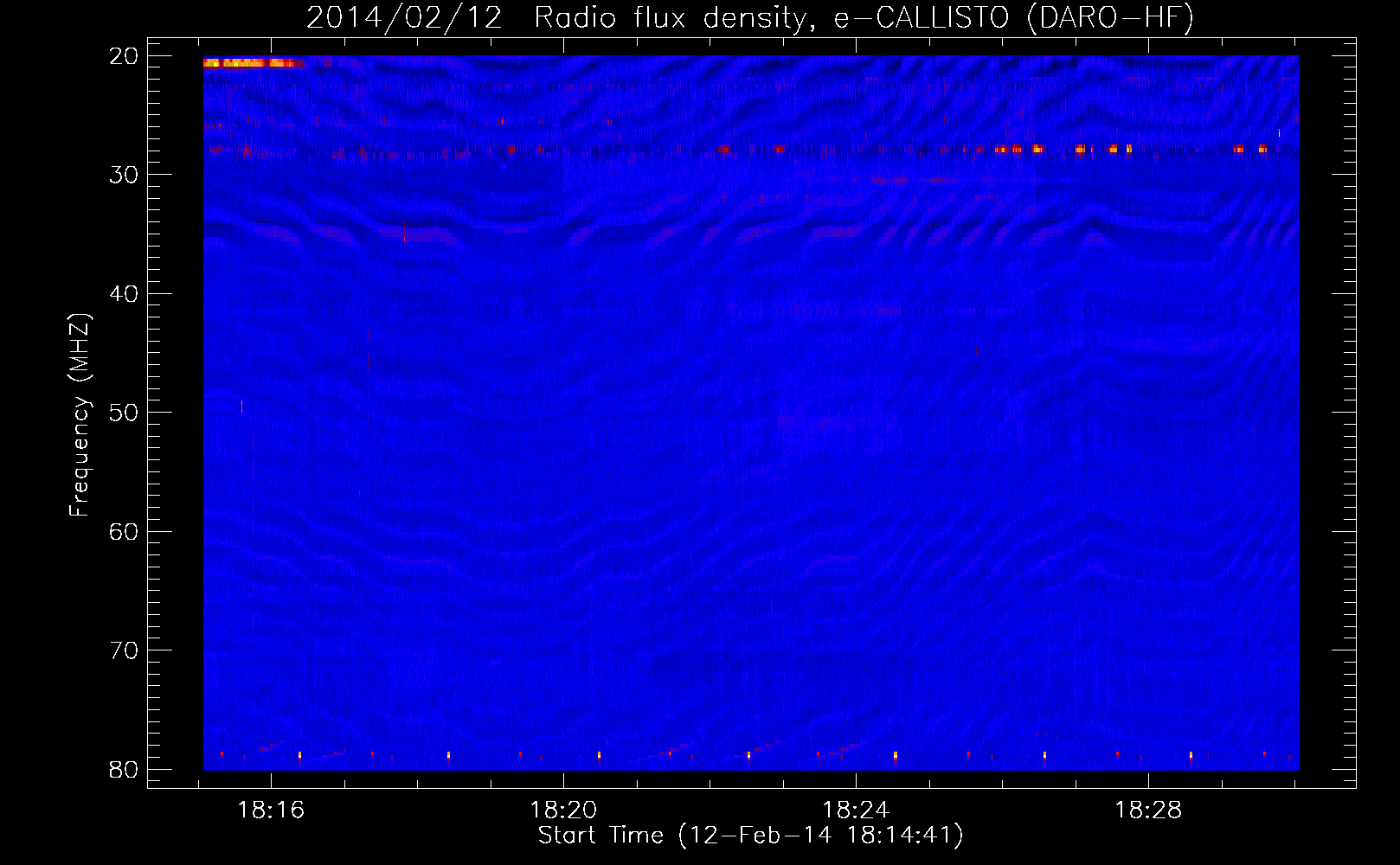Click the 18:28 time tick label

pyautogui.click(x=1148, y=811)
